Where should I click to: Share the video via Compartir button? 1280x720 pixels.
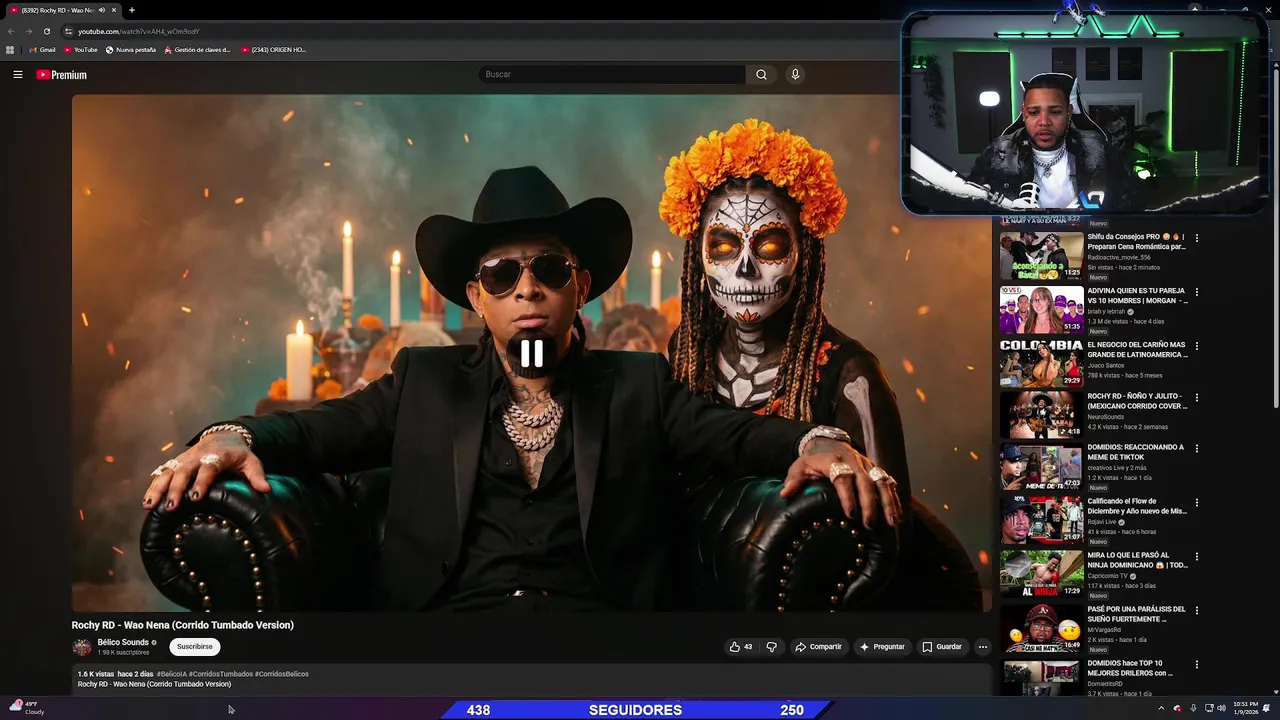[x=818, y=647]
